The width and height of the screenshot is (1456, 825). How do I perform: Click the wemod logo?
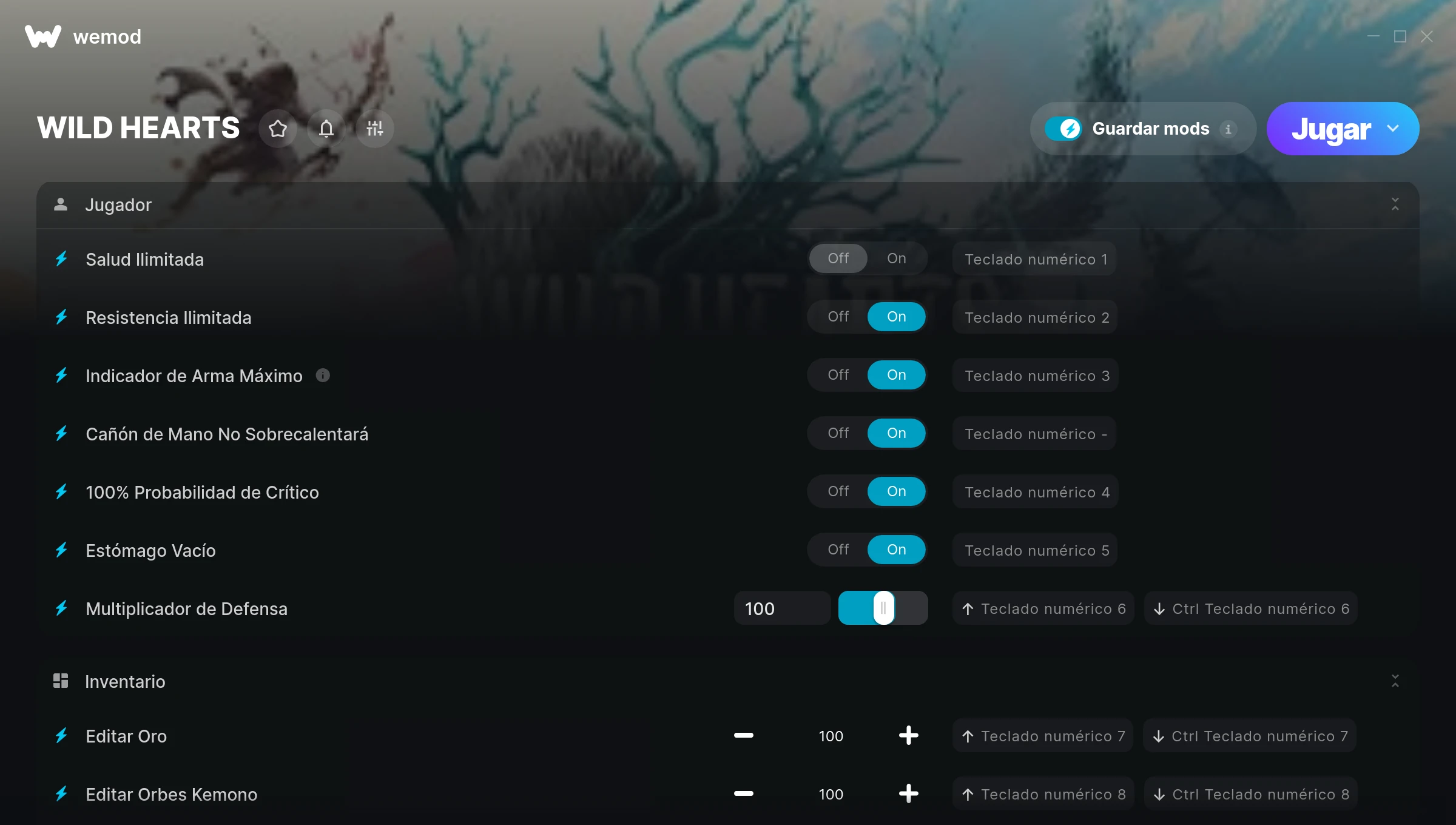pyautogui.click(x=43, y=36)
